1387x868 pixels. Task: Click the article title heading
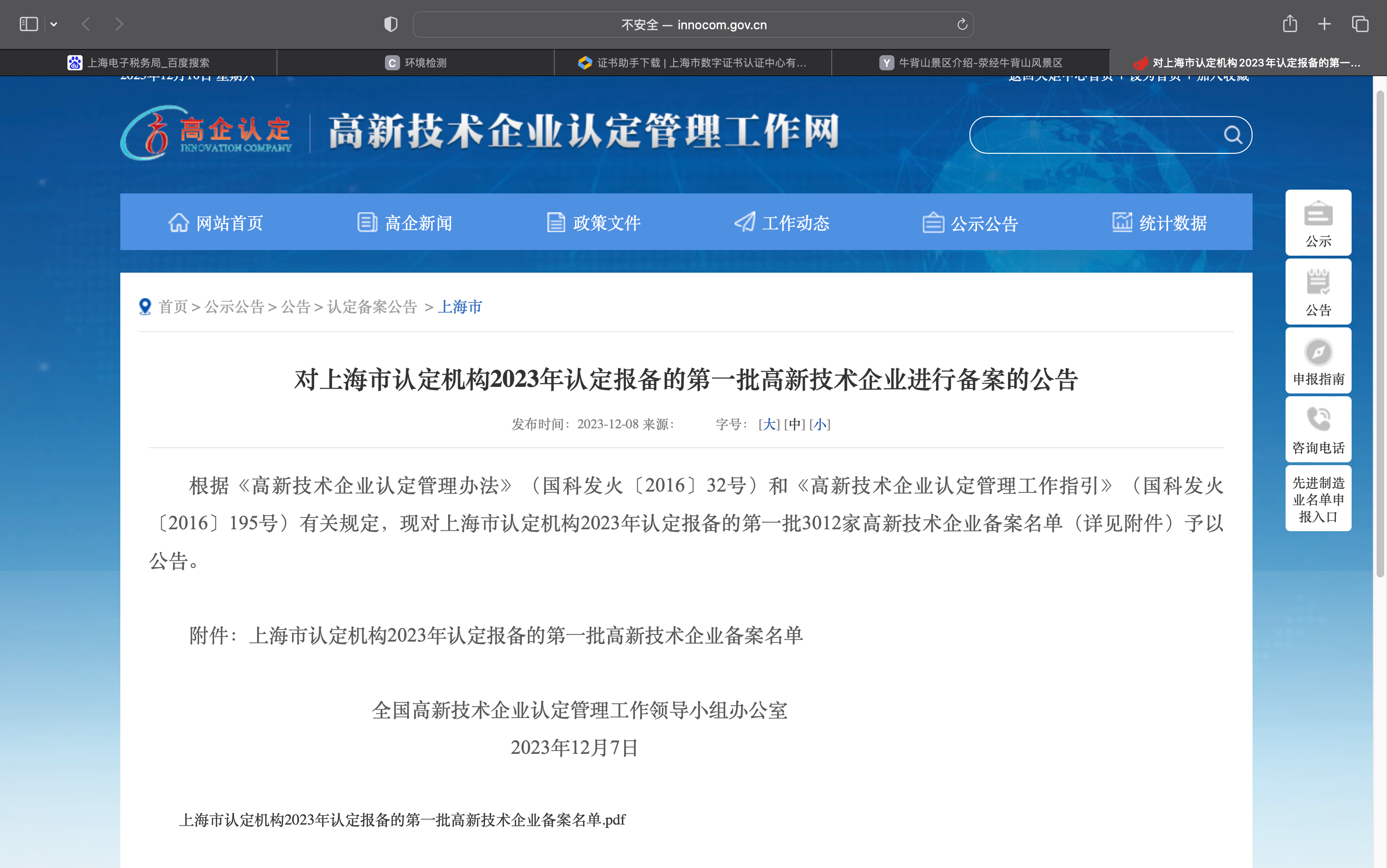click(x=686, y=379)
